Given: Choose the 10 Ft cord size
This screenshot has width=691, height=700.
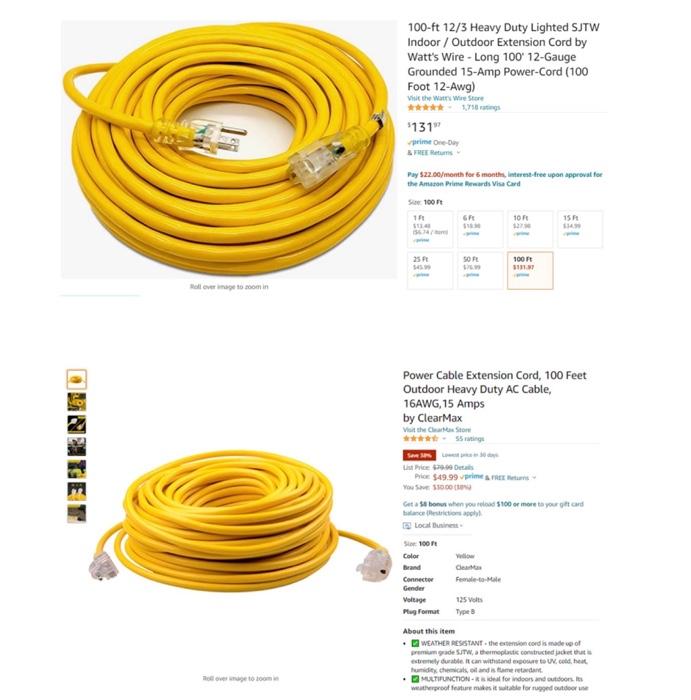Looking at the screenshot, I should coord(530,229).
